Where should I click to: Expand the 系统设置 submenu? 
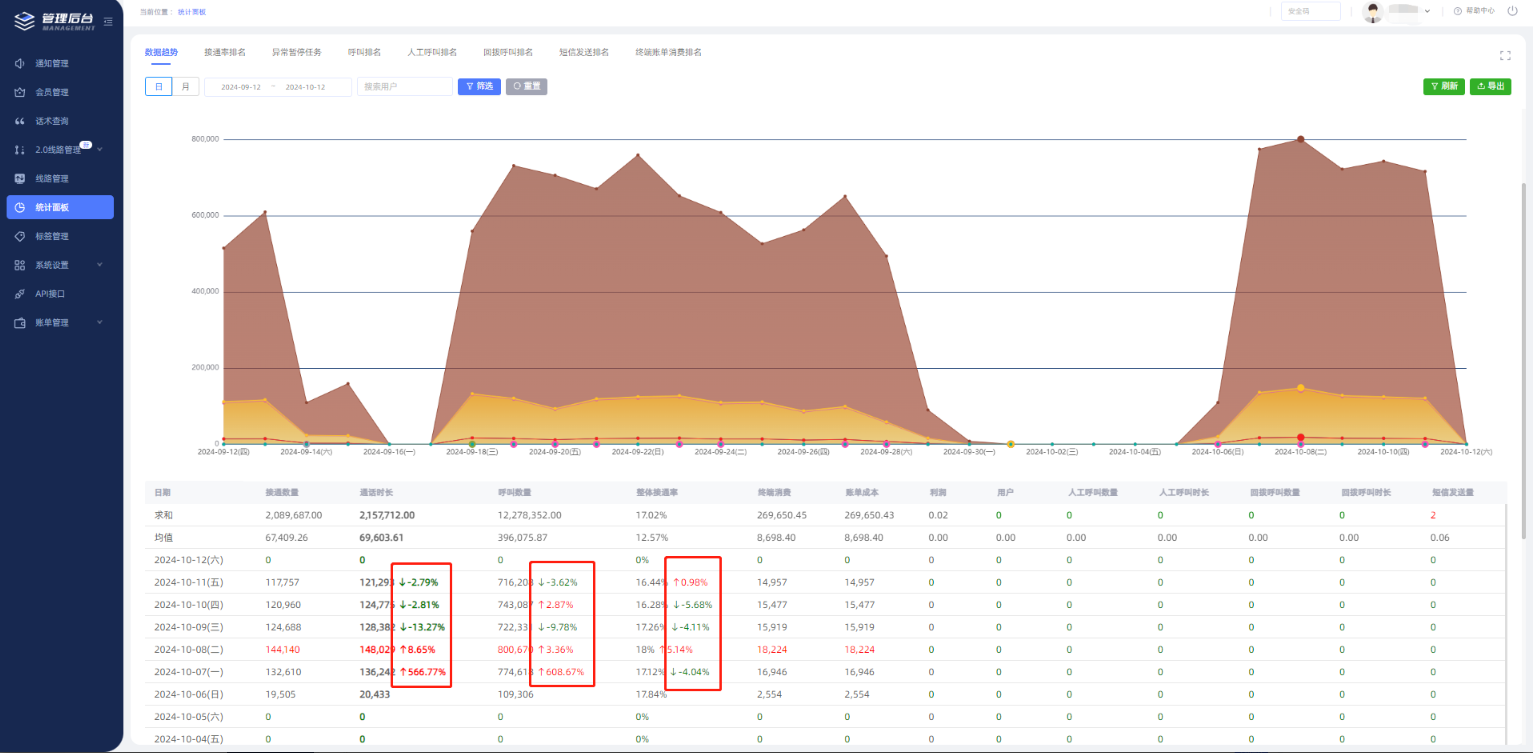coord(100,265)
